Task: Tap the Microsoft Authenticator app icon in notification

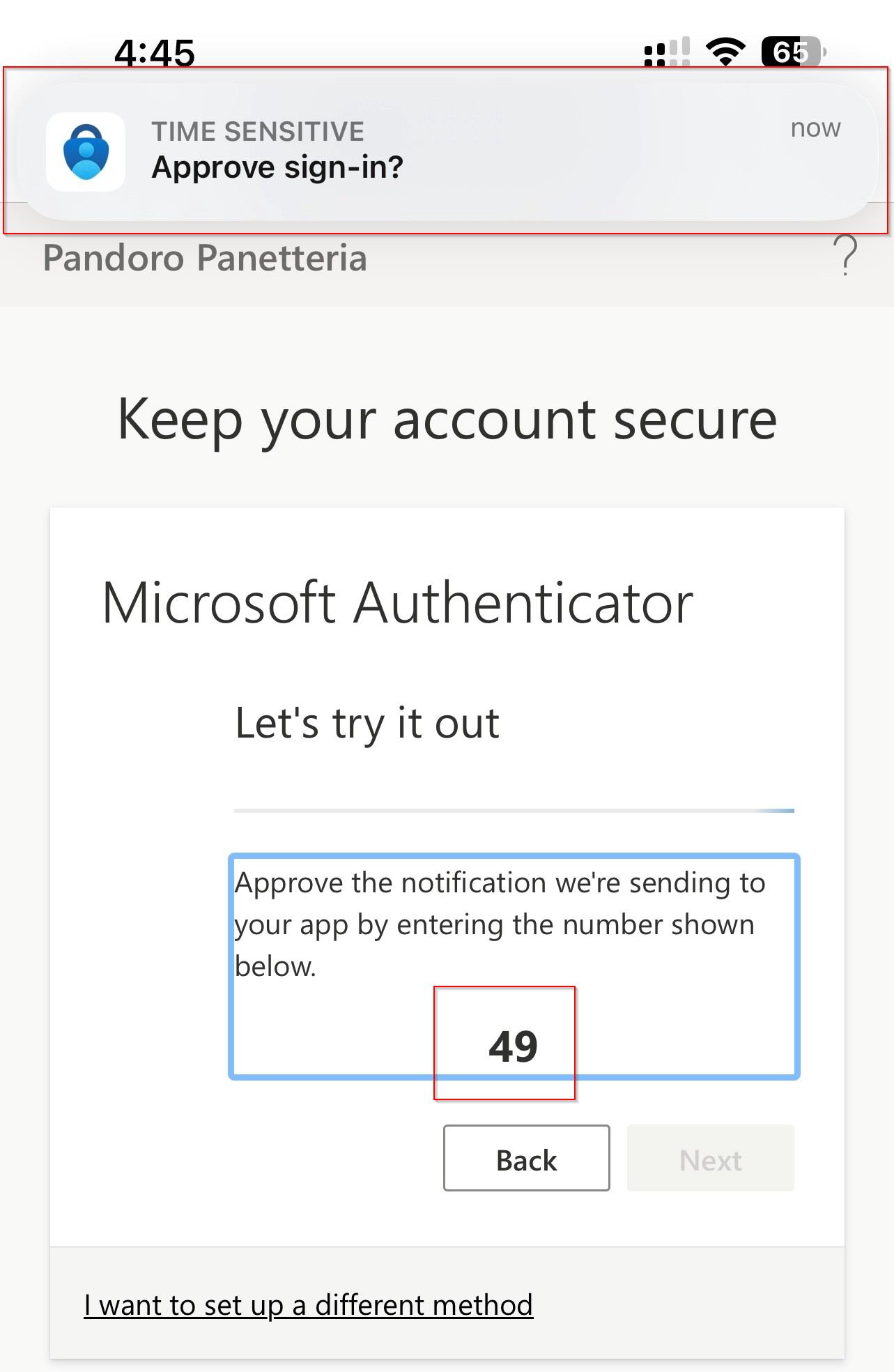Action: click(86, 152)
